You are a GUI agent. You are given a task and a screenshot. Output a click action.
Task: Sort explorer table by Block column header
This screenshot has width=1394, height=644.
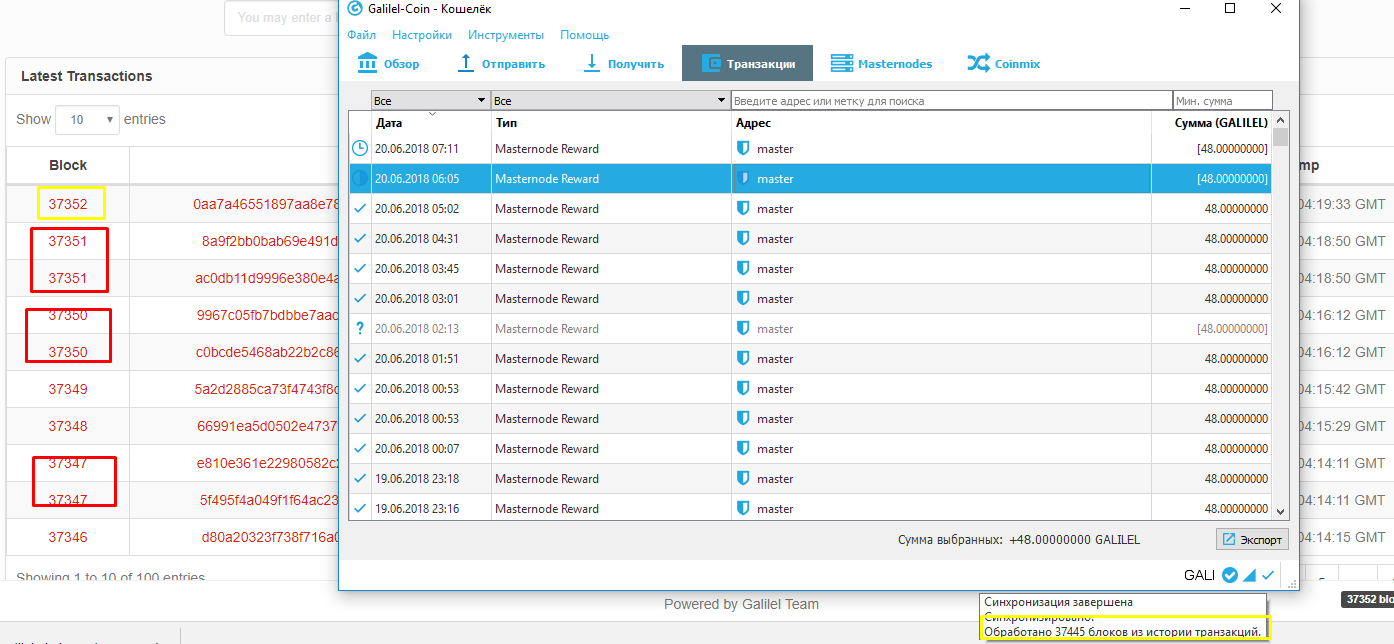tap(68, 165)
